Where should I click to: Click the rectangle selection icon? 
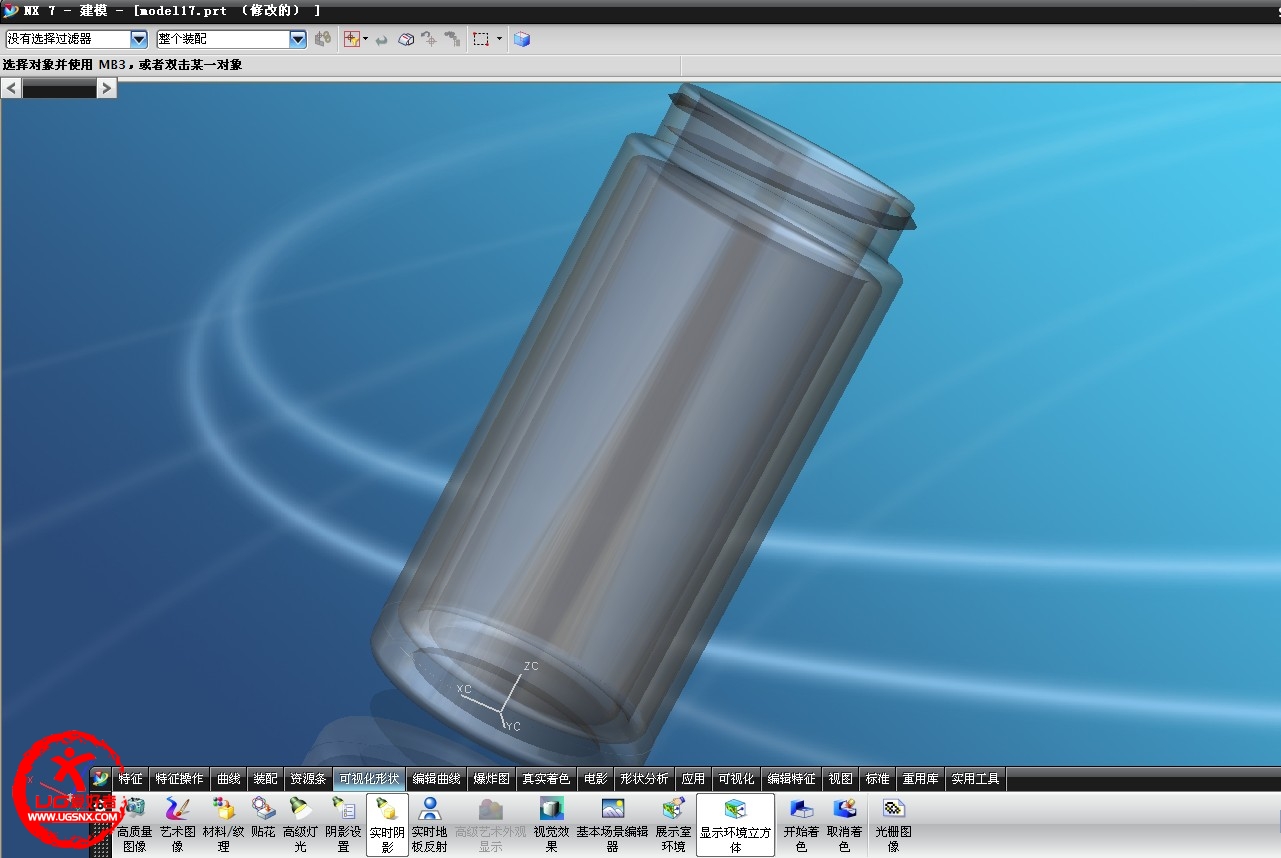click(481, 39)
